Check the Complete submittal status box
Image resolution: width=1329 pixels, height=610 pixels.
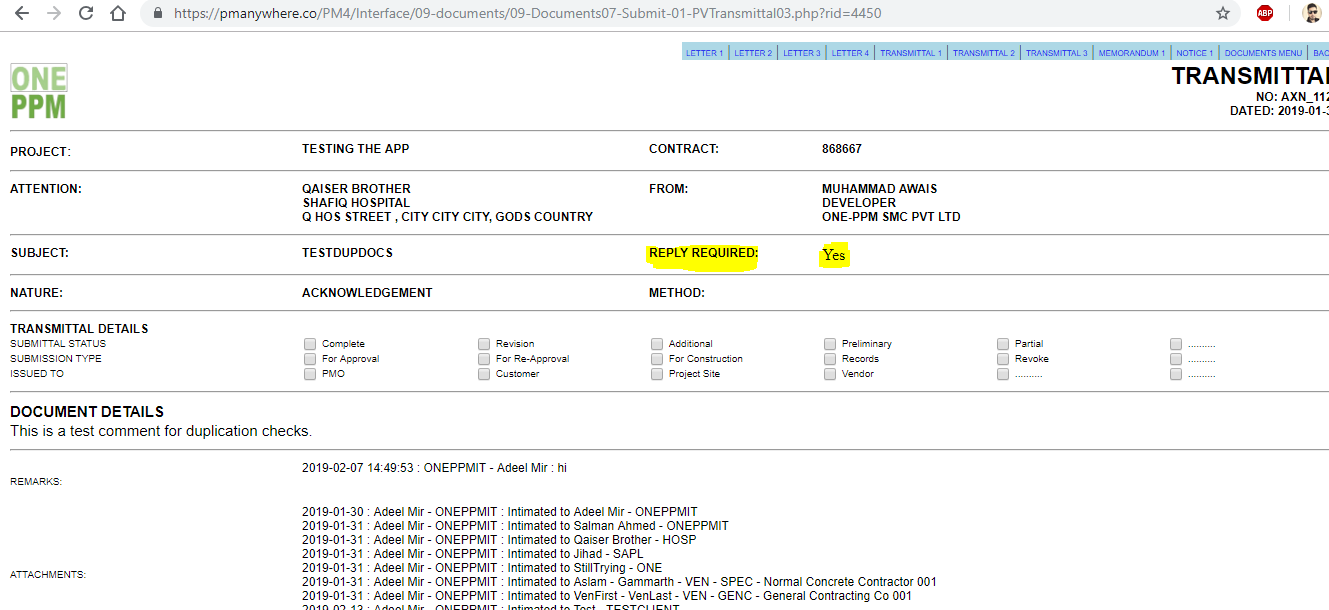(310, 344)
